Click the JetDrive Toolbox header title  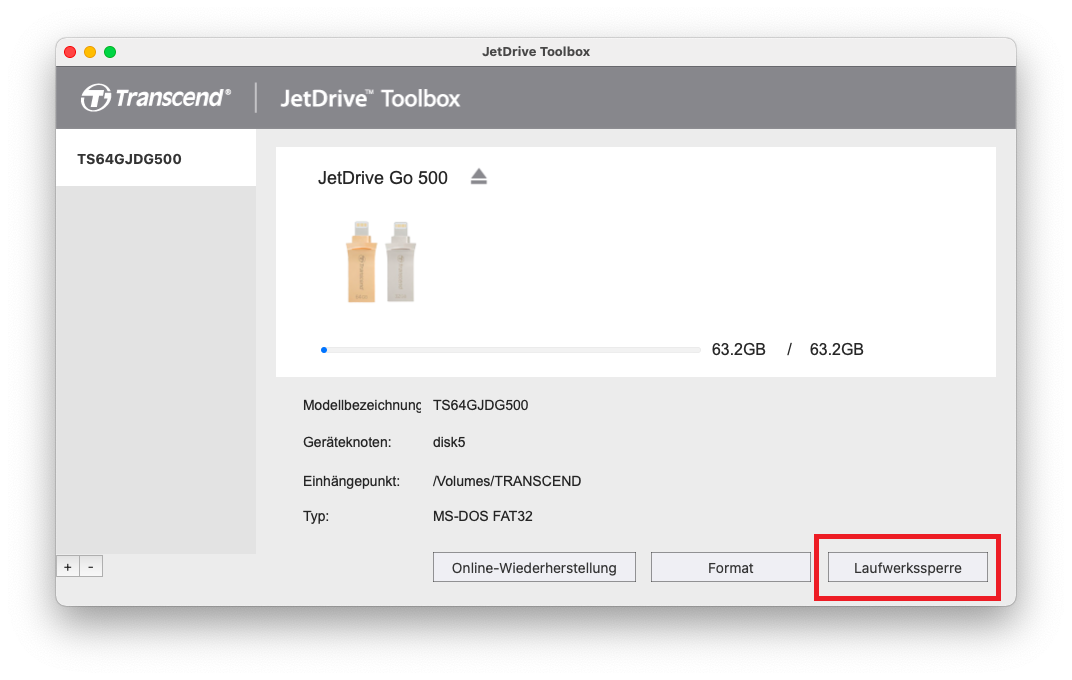click(371, 98)
